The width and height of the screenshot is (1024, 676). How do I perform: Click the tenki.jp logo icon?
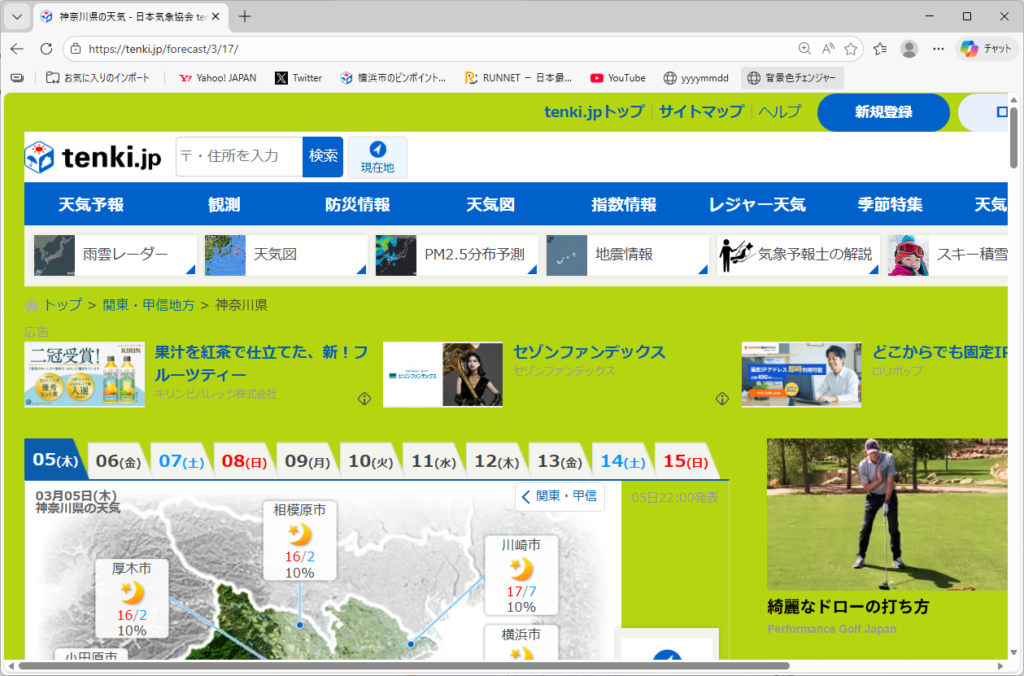click(x=40, y=157)
